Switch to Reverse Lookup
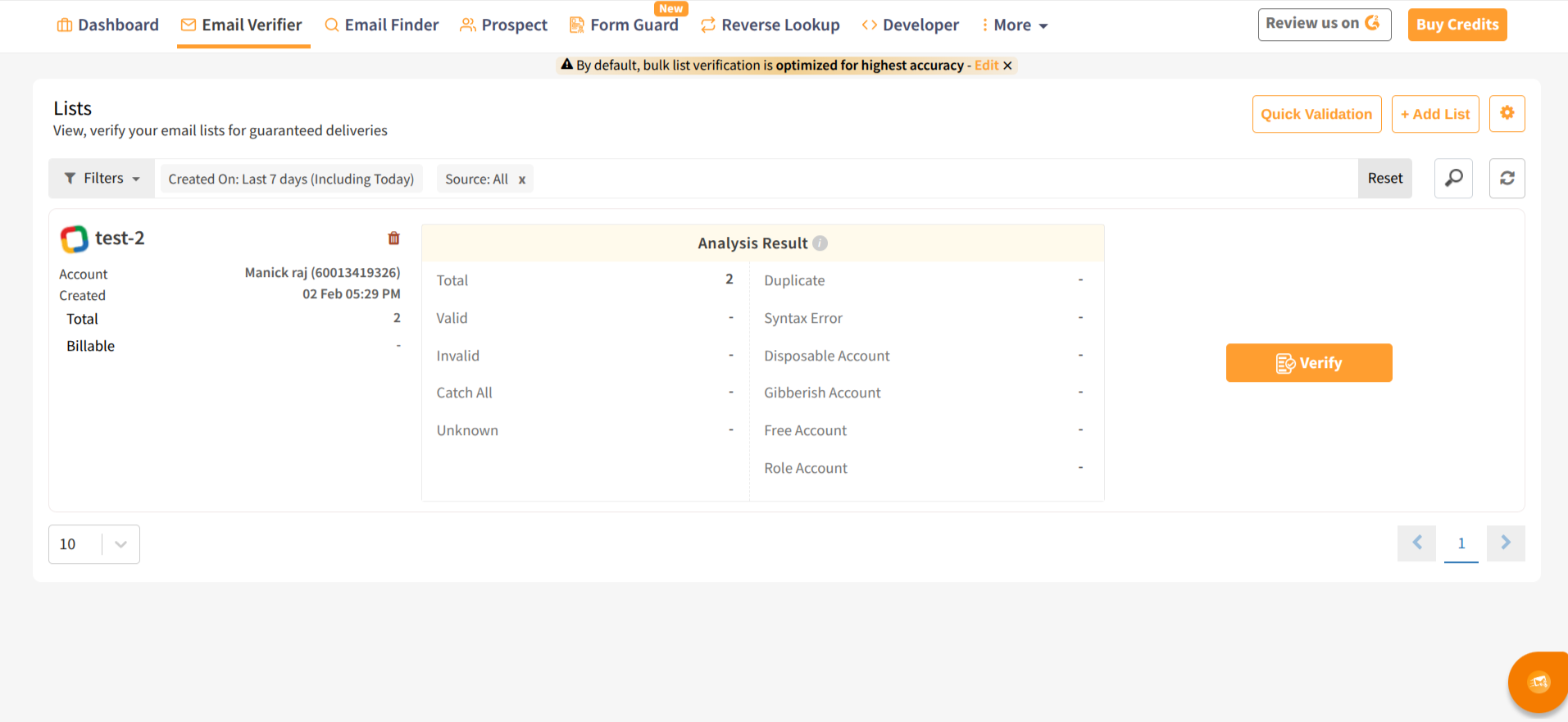1568x722 pixels. point(770,25)
